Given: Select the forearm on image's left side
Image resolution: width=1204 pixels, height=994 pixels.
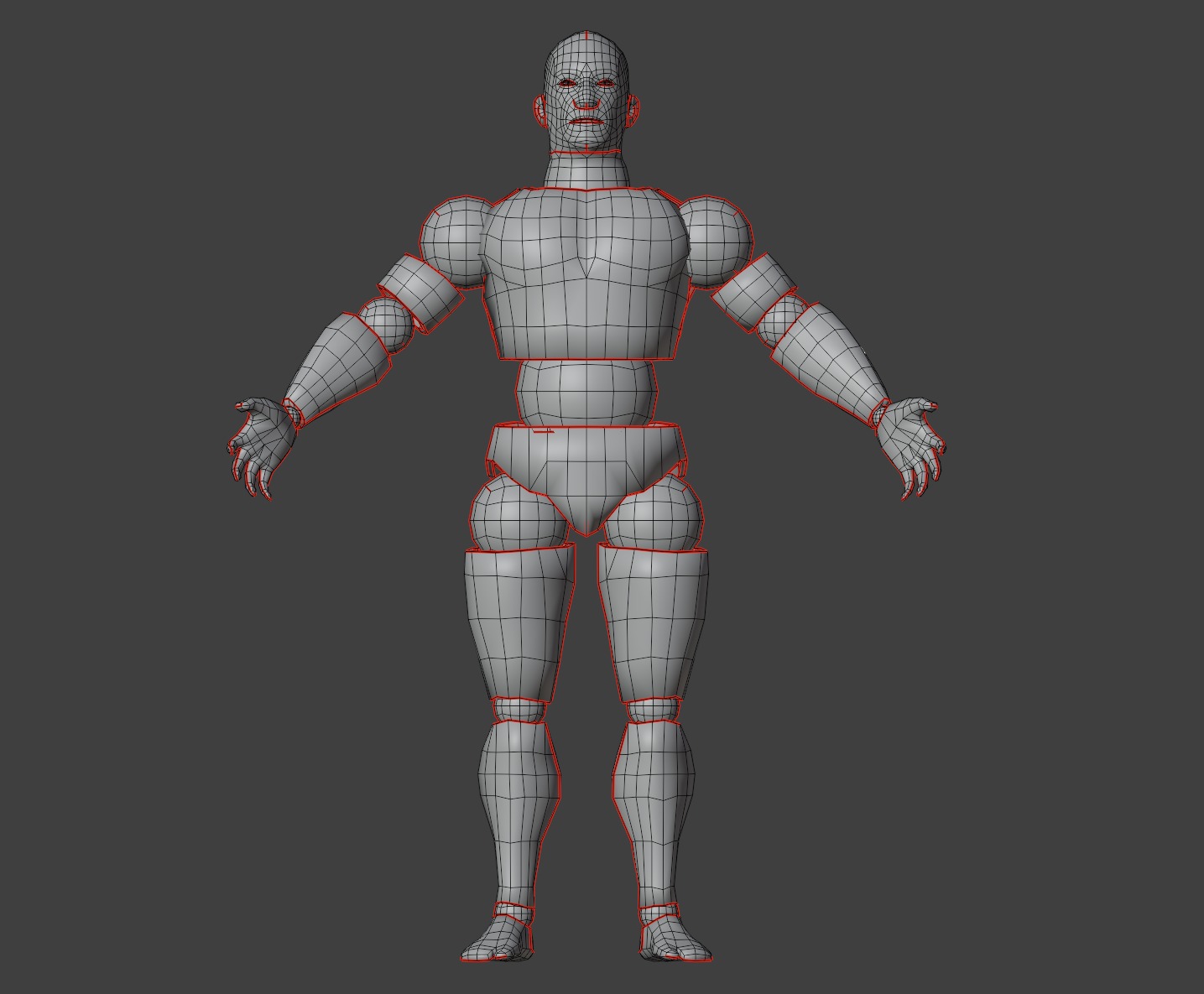Looking at the screenshot, I should (x=340, y=367).
